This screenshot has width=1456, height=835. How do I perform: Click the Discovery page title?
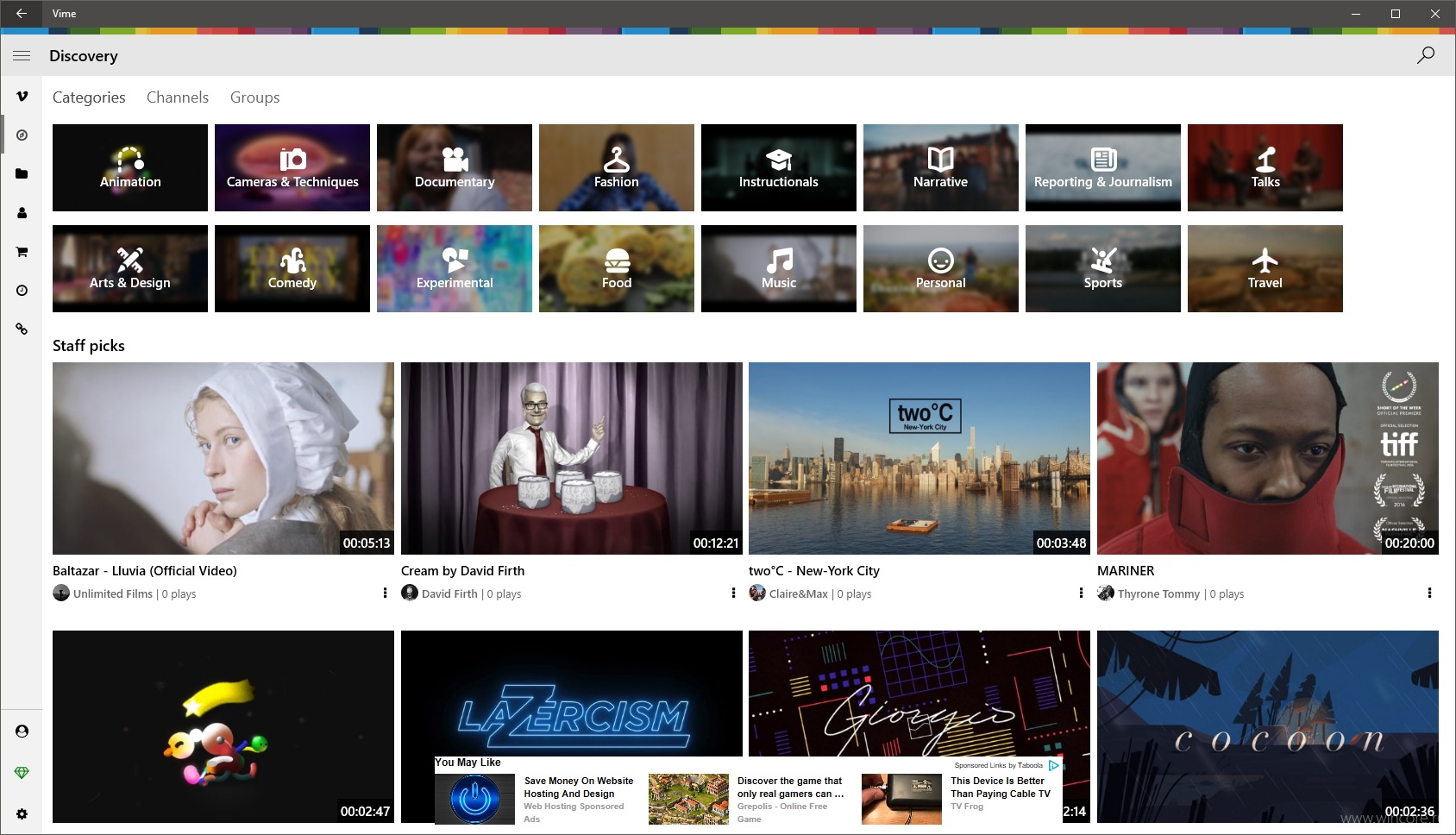pos(84,56)
